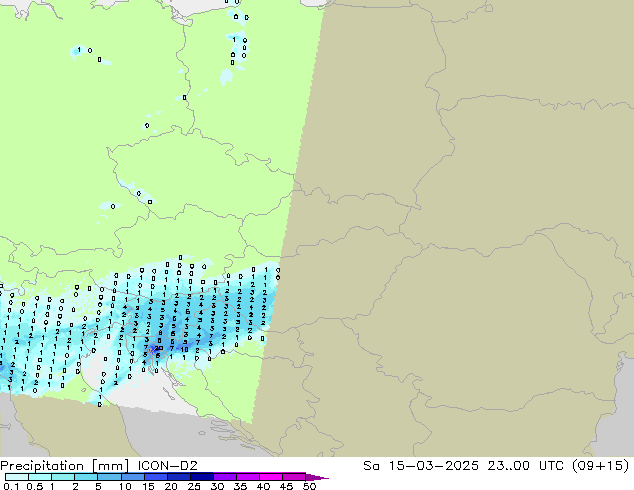This screenshot has width=634, height=490.
Task: Click the "[mm]" unit label
Action: tap(111, 466)
